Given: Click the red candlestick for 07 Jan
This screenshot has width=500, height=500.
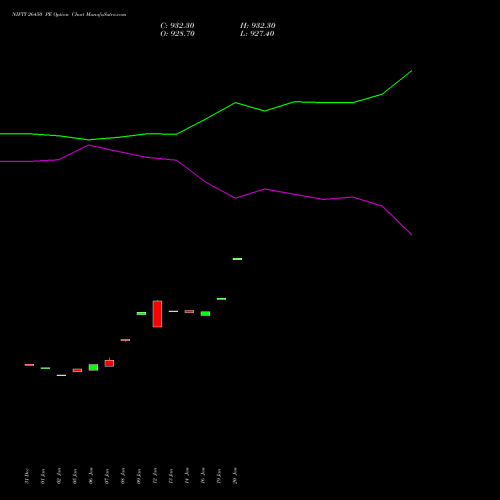Looking at the screenshot, I should click(109, 363).
